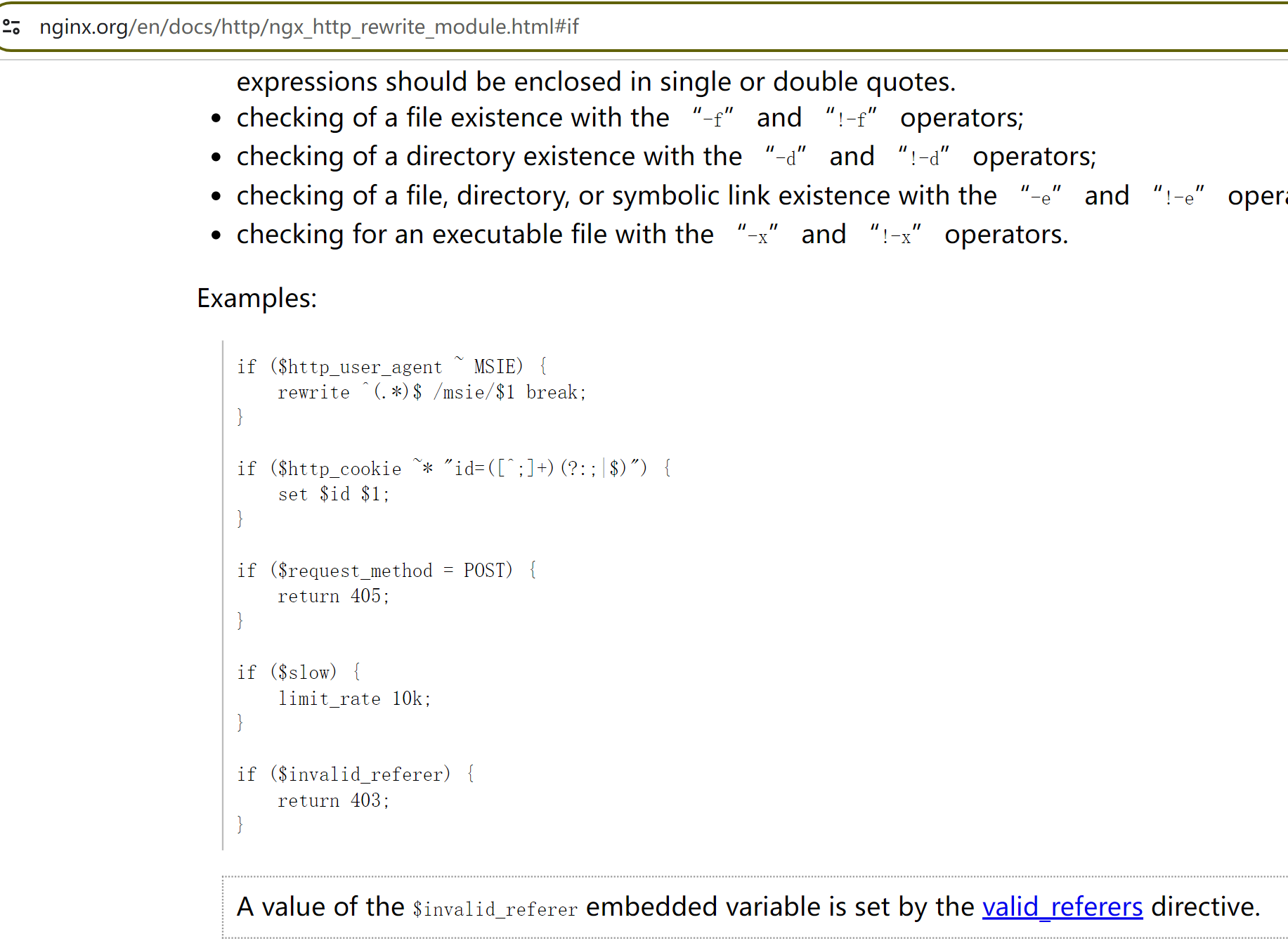Click the if ($invalid_referer) code line
This screenshot has width=1288, height=948.
coord(355,774)
